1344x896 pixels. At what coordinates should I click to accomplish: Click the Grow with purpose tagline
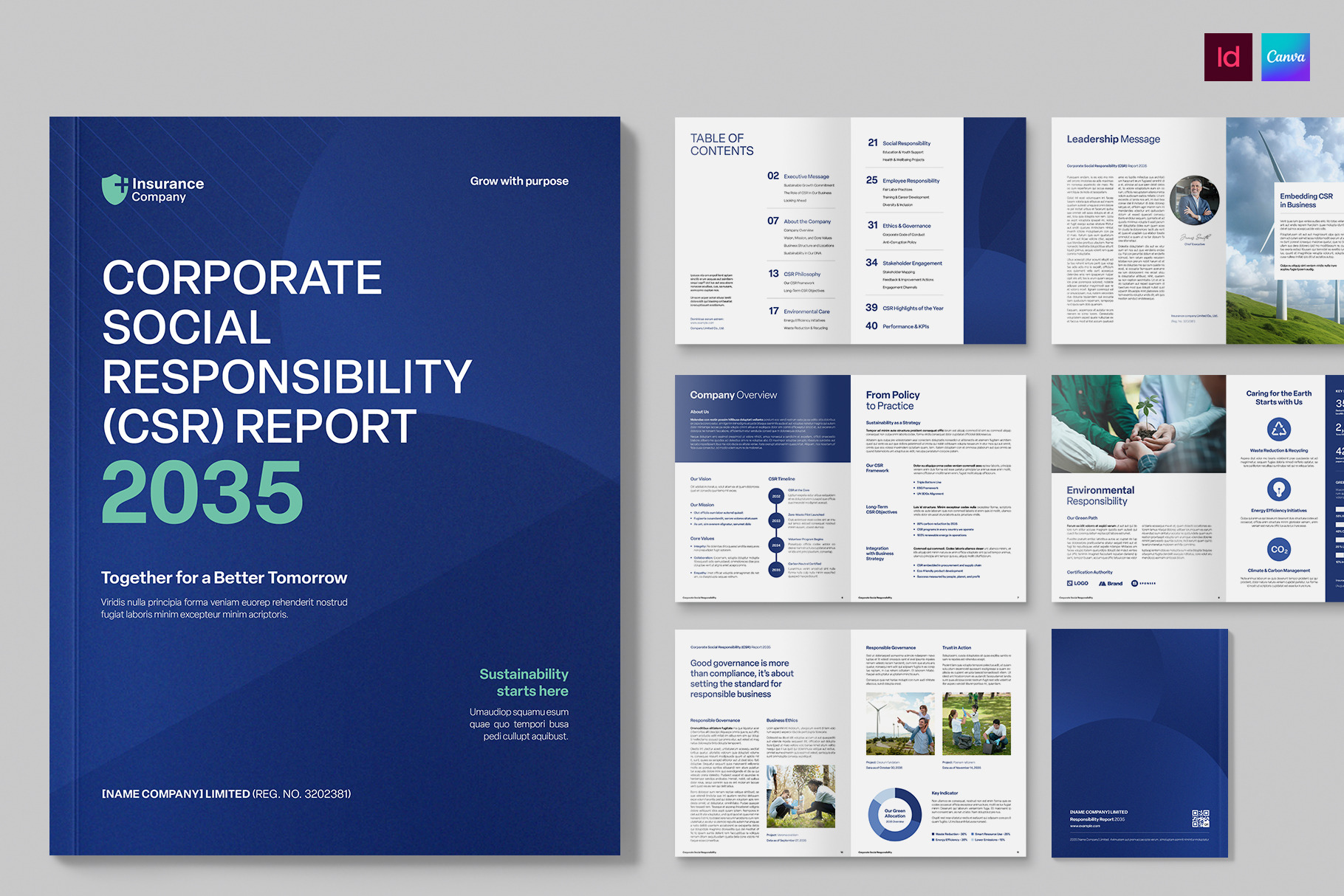click(519, 181)
